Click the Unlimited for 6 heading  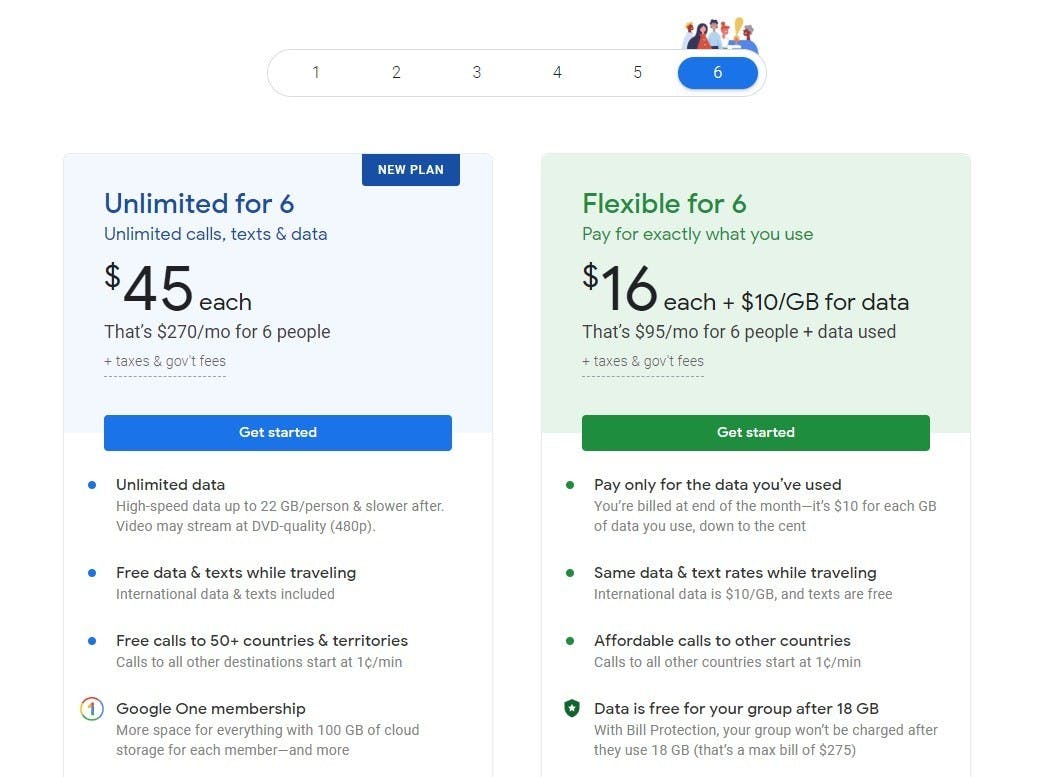pyautogui.click(x=199, y=204)
